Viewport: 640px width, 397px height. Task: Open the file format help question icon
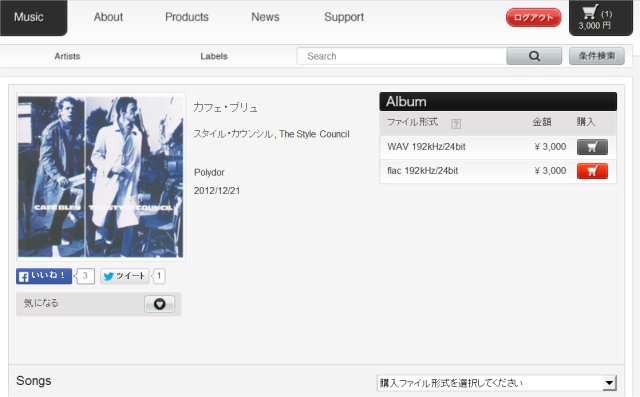[x=456, y=124]
